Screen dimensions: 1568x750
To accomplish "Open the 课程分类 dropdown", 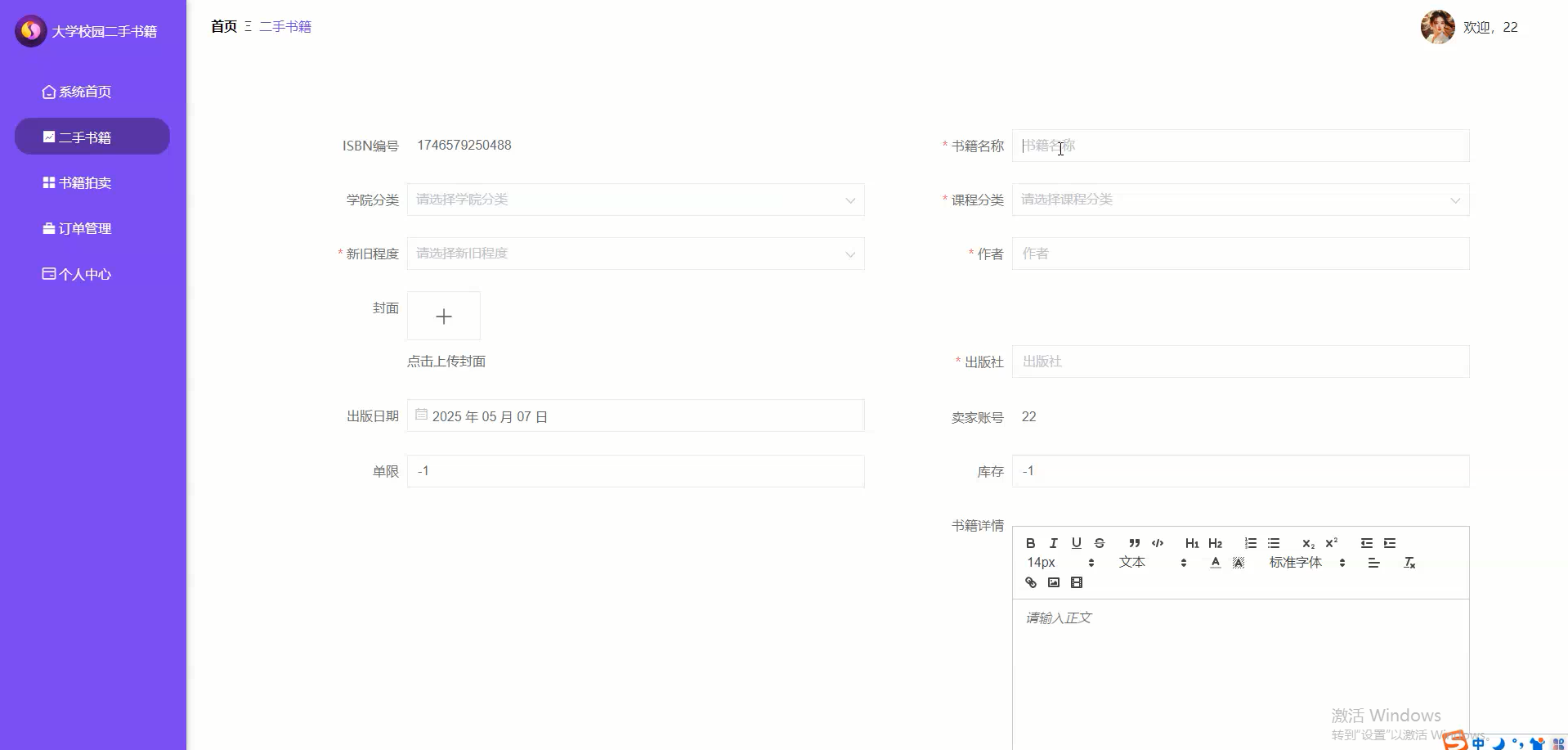I will [1239, 200].
